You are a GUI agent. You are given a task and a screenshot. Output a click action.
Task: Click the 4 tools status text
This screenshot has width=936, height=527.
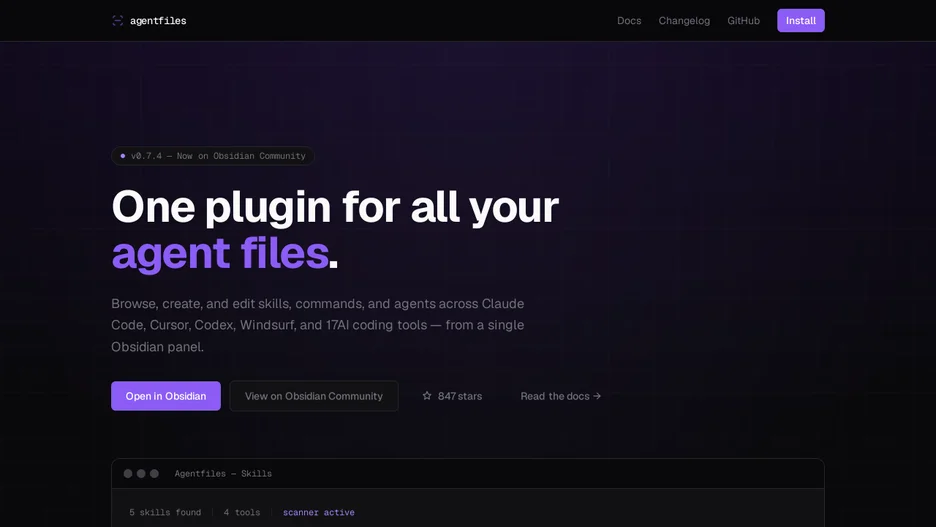click(242, 513)
